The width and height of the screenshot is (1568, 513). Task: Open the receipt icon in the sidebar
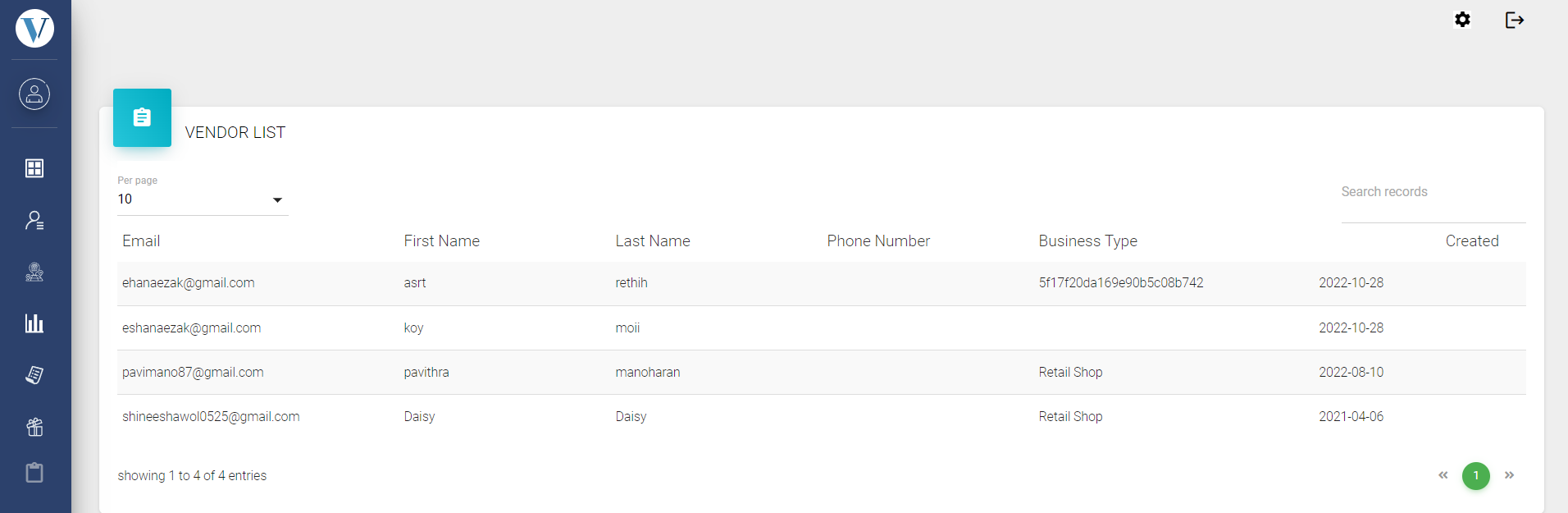coord(34,375)
